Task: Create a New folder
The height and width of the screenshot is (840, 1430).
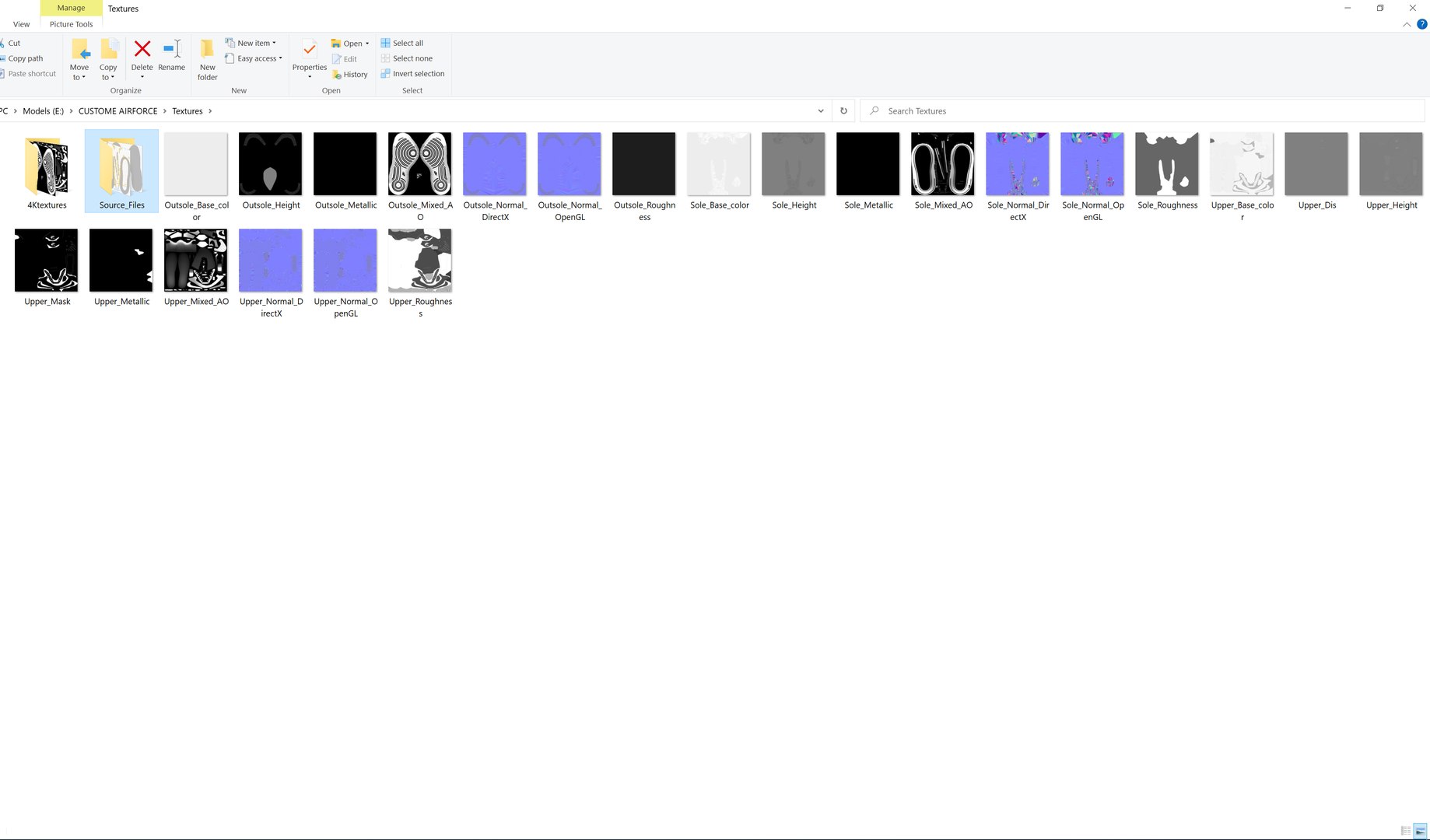Action: pyautogui.click(x=207, y=59)
